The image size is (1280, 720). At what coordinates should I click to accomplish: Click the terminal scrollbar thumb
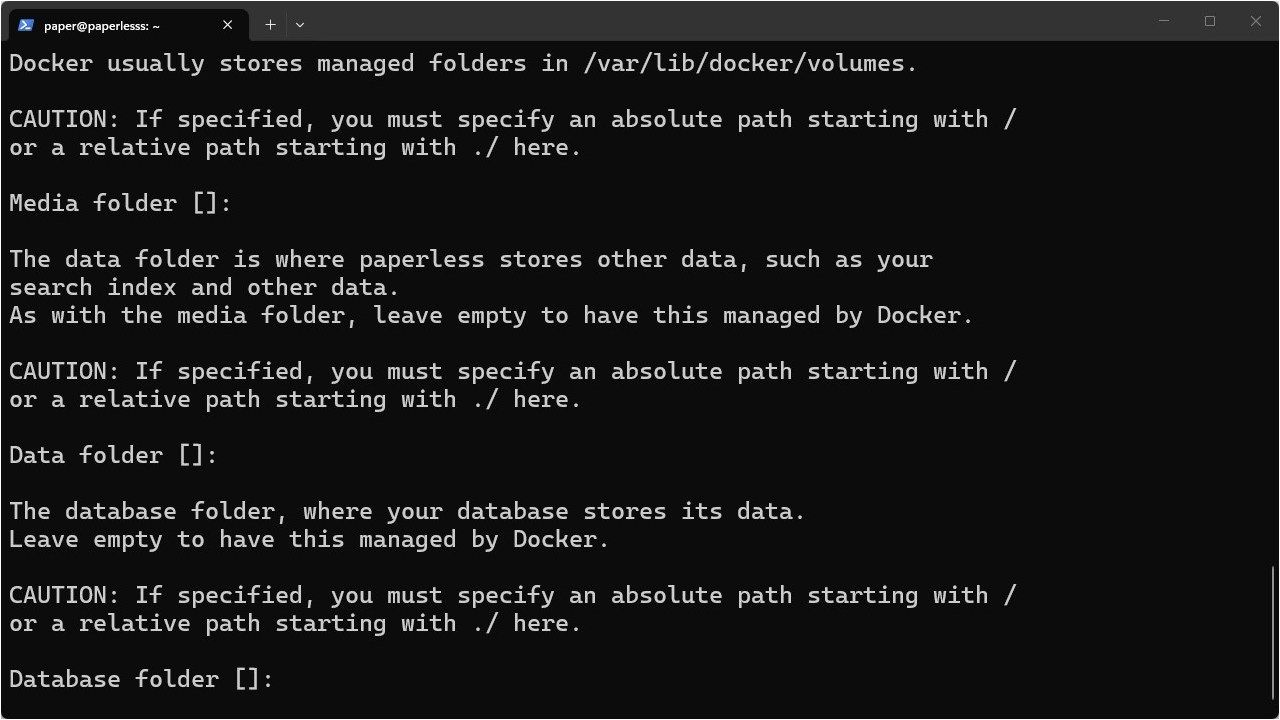1274,632
